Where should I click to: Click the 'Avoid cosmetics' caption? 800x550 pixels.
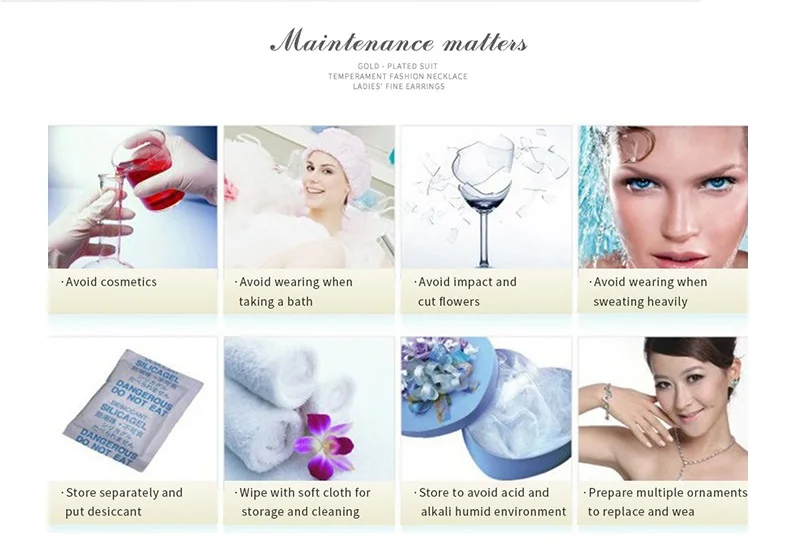coord(109,282)
